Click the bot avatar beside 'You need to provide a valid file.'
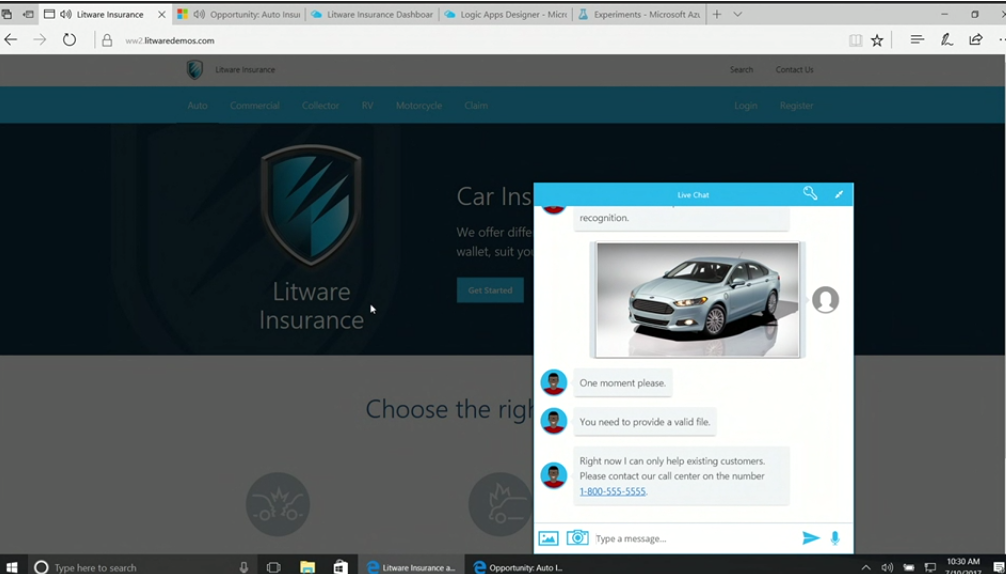 coord(553,421)
